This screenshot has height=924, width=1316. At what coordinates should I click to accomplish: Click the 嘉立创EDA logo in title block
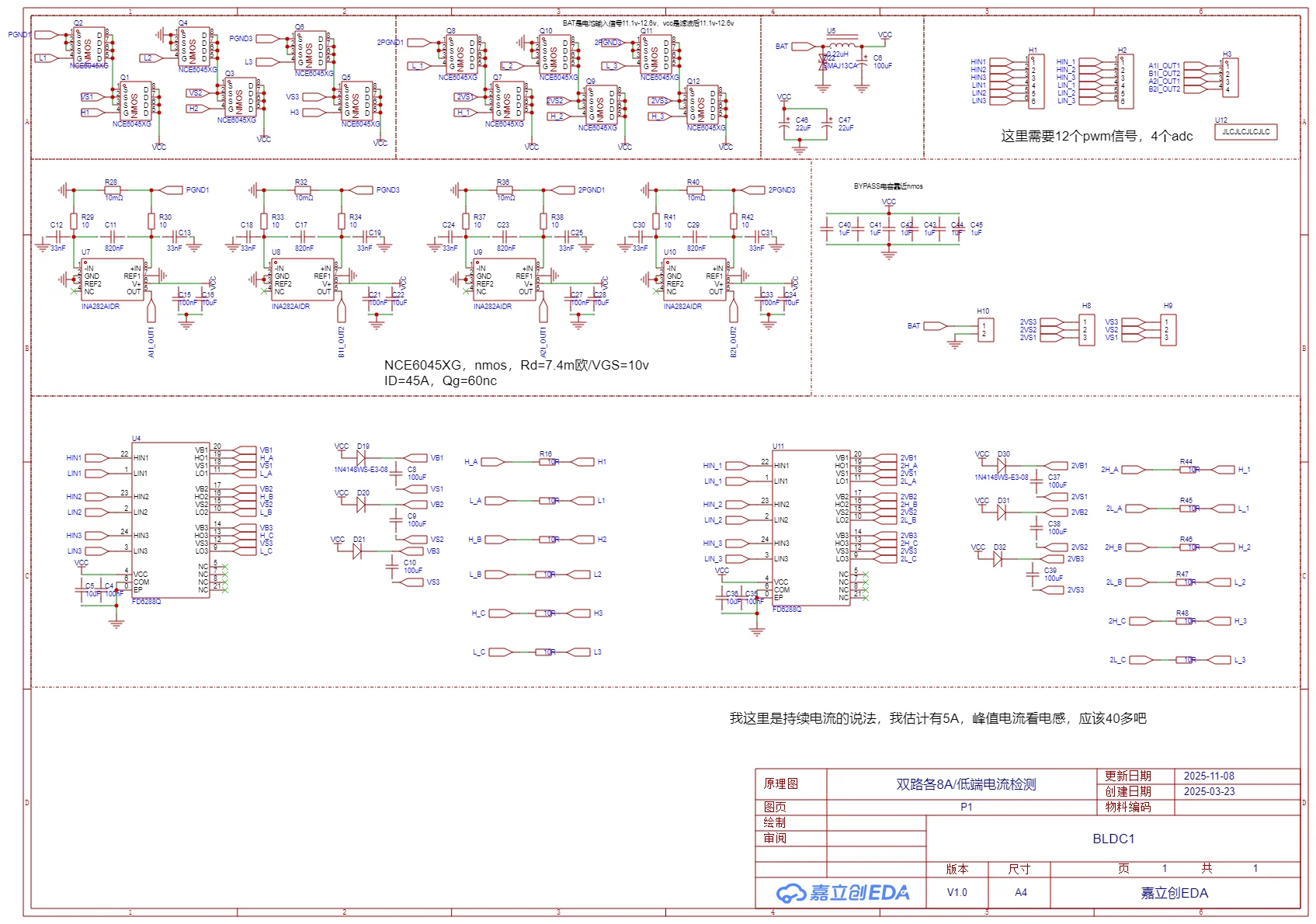click(842, 893)
